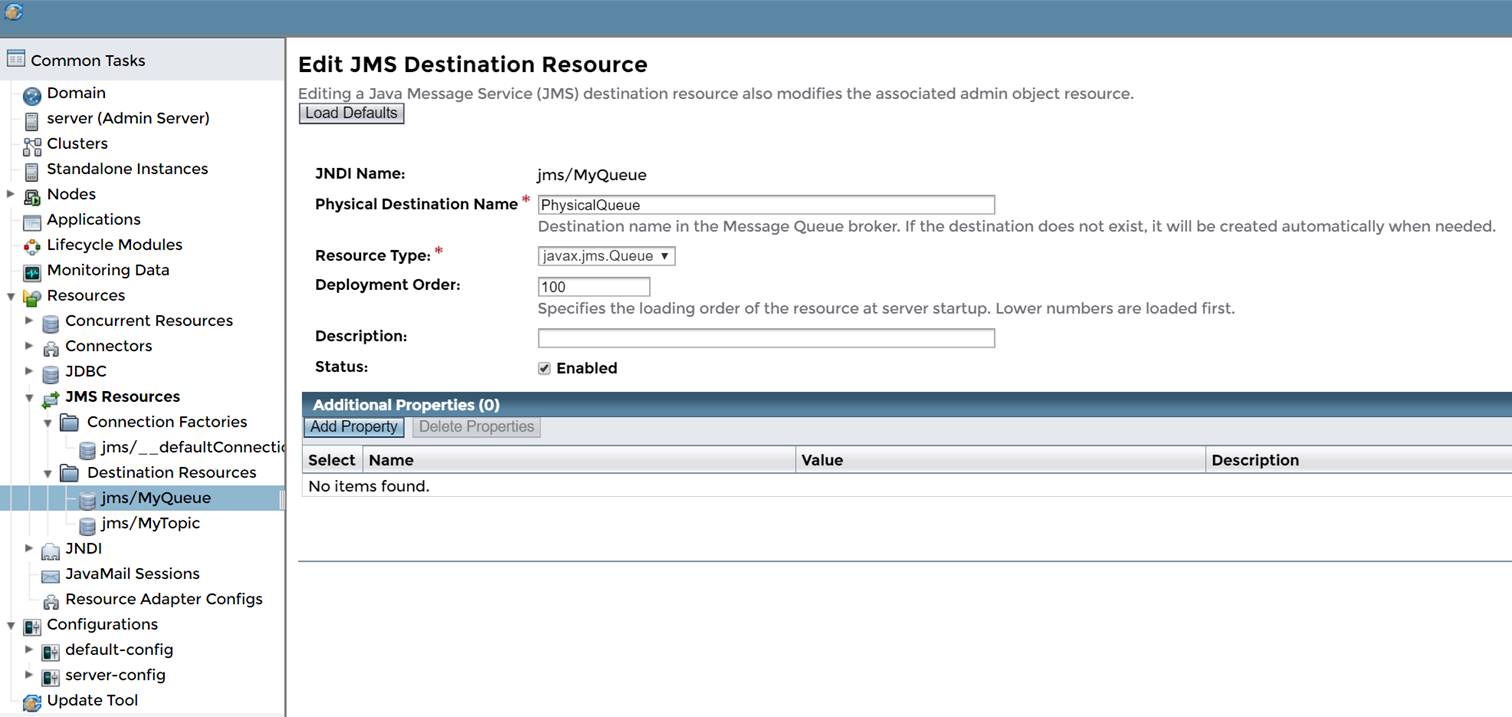Click the Domain icon in the sidebar
Screen dimensions: 1512x717
coord(33,93)
